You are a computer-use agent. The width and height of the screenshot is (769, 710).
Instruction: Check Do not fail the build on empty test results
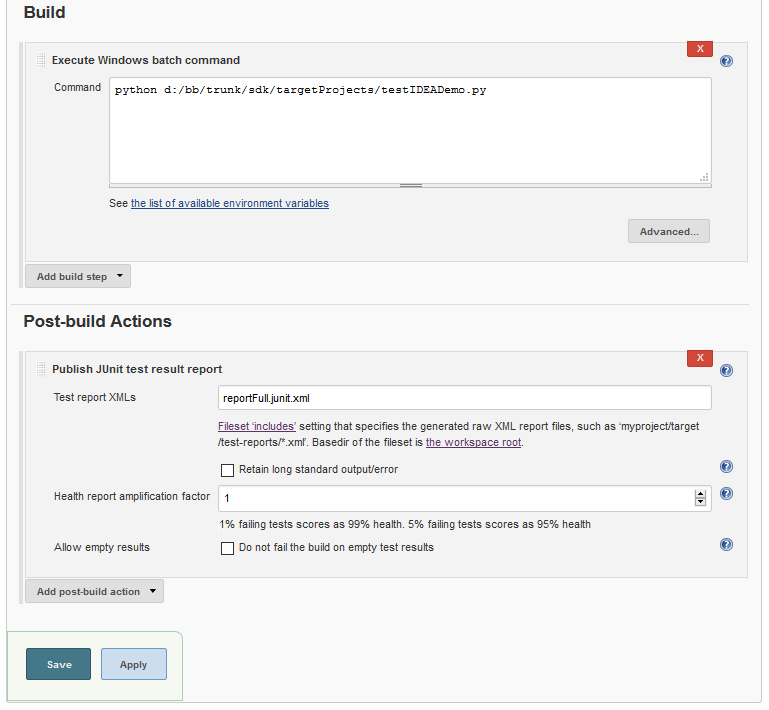228,548
